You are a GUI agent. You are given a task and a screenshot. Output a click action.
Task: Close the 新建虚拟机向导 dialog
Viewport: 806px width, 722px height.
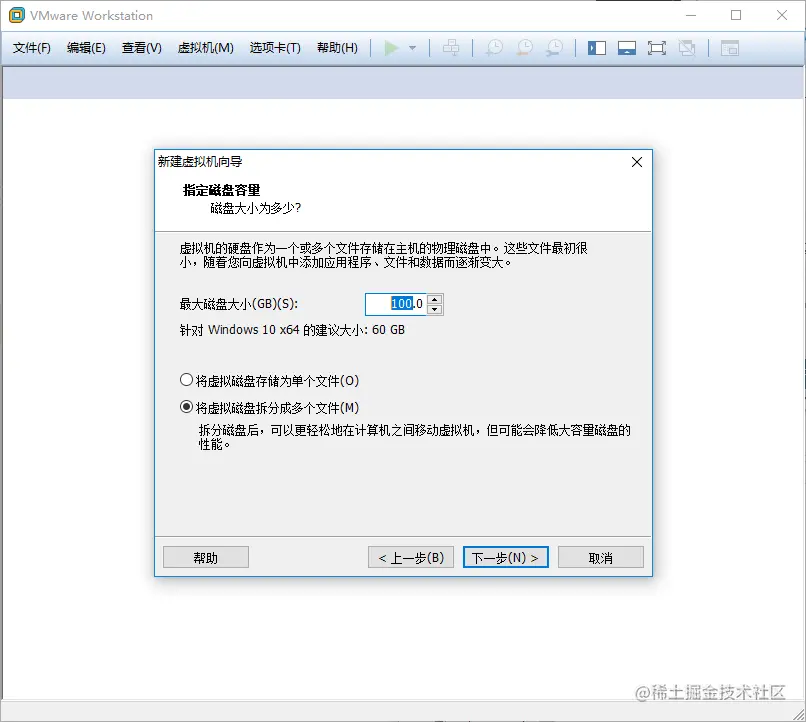pyautogui.click(x=637, y=162)
